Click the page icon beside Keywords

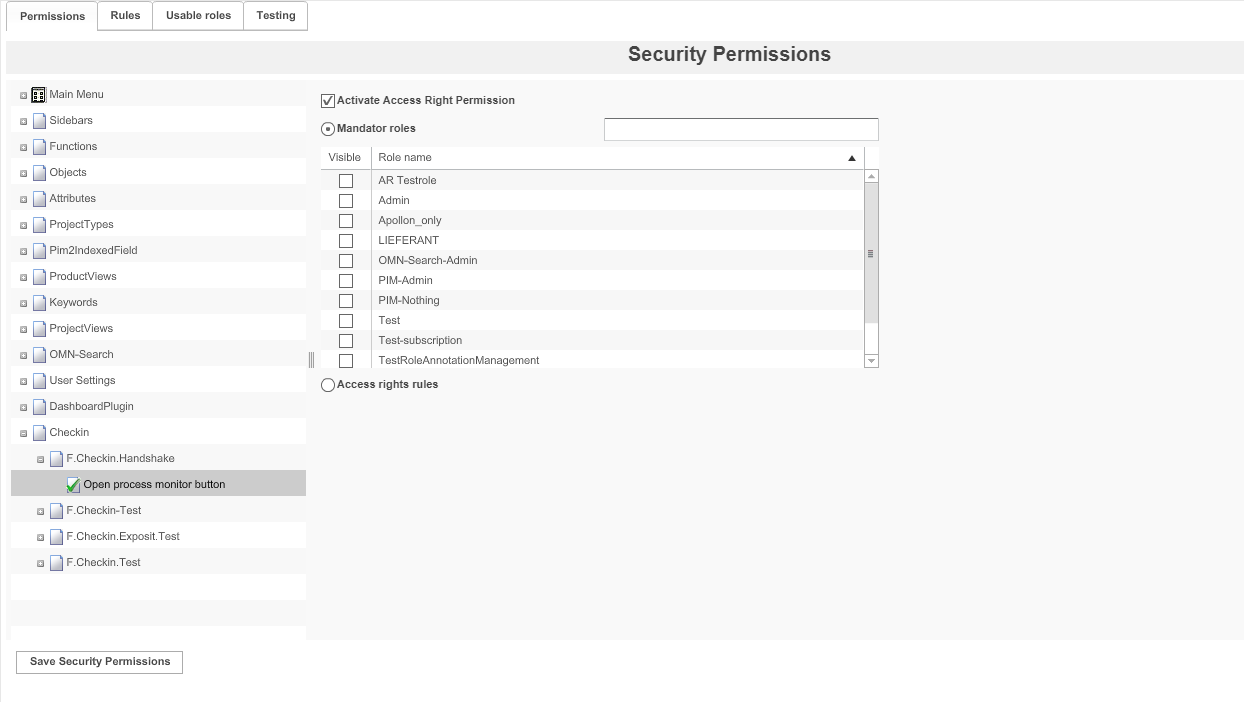point(38,302)
